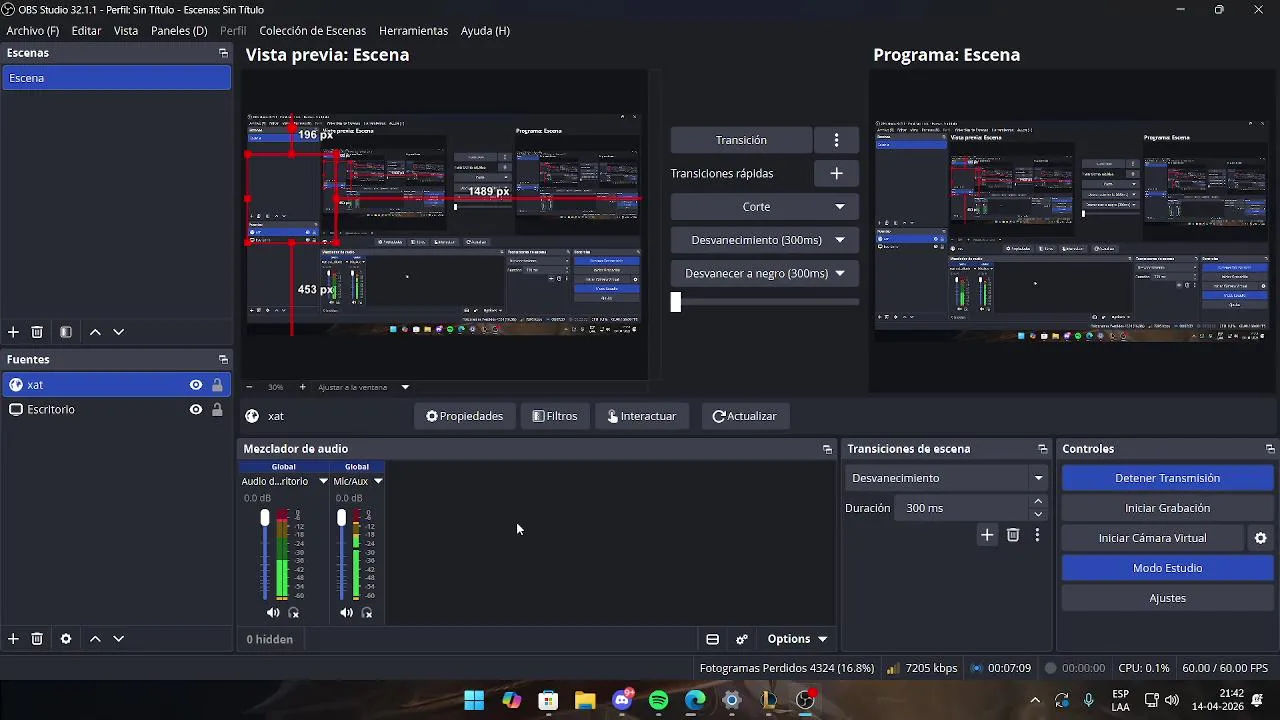Open the Archivo (F) menu

point(32,31)
